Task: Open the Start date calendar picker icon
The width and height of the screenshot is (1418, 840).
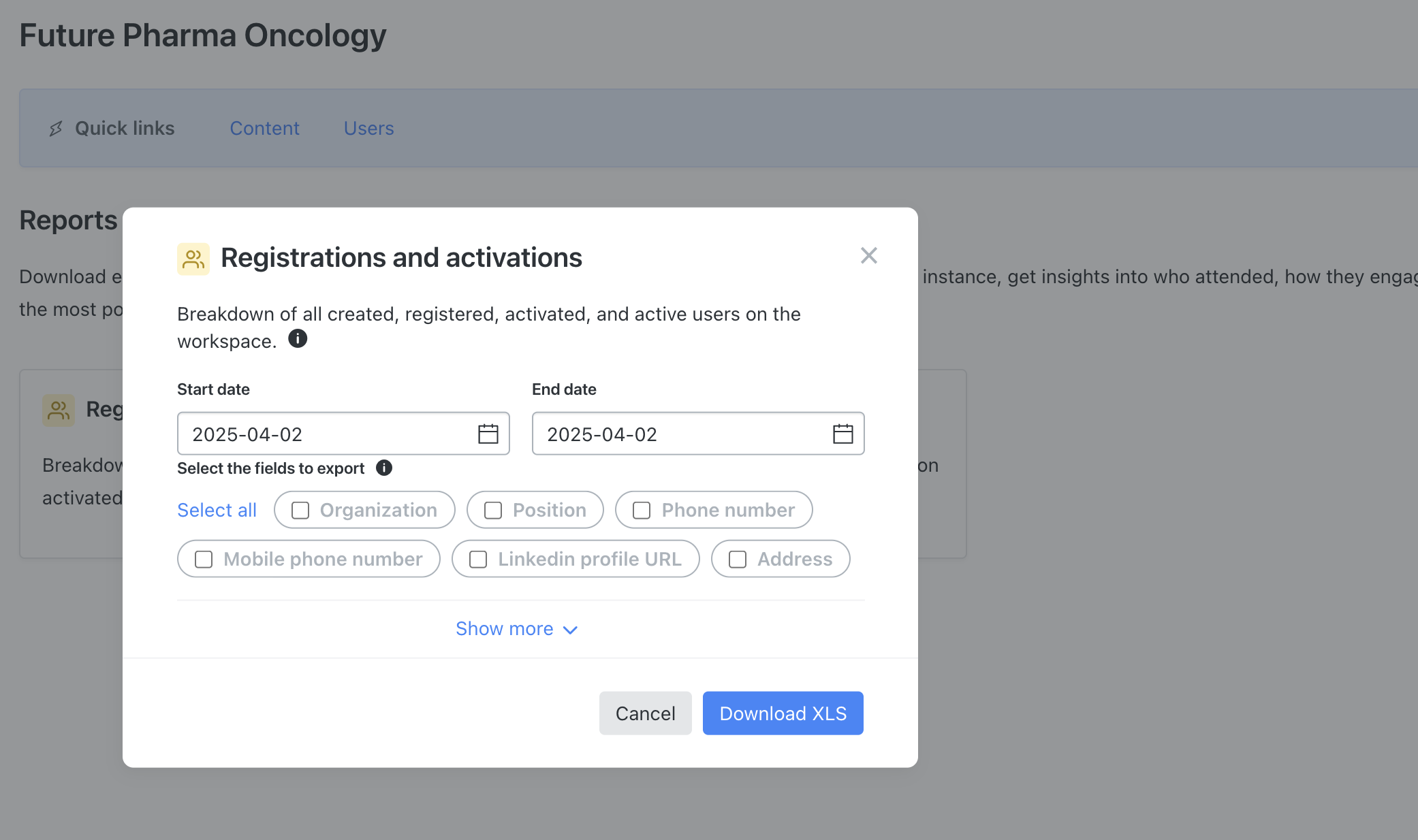Action: 488,434
